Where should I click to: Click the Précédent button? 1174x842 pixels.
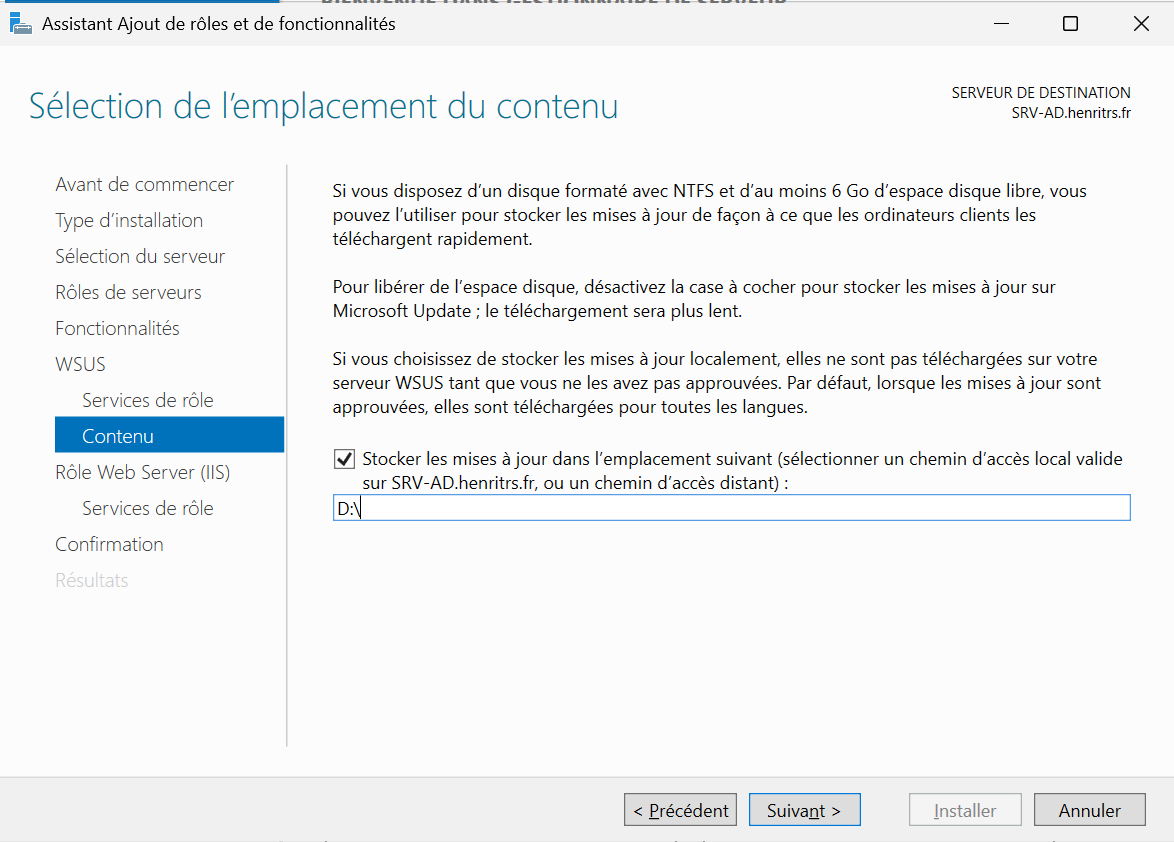click(x=680, y=810)
